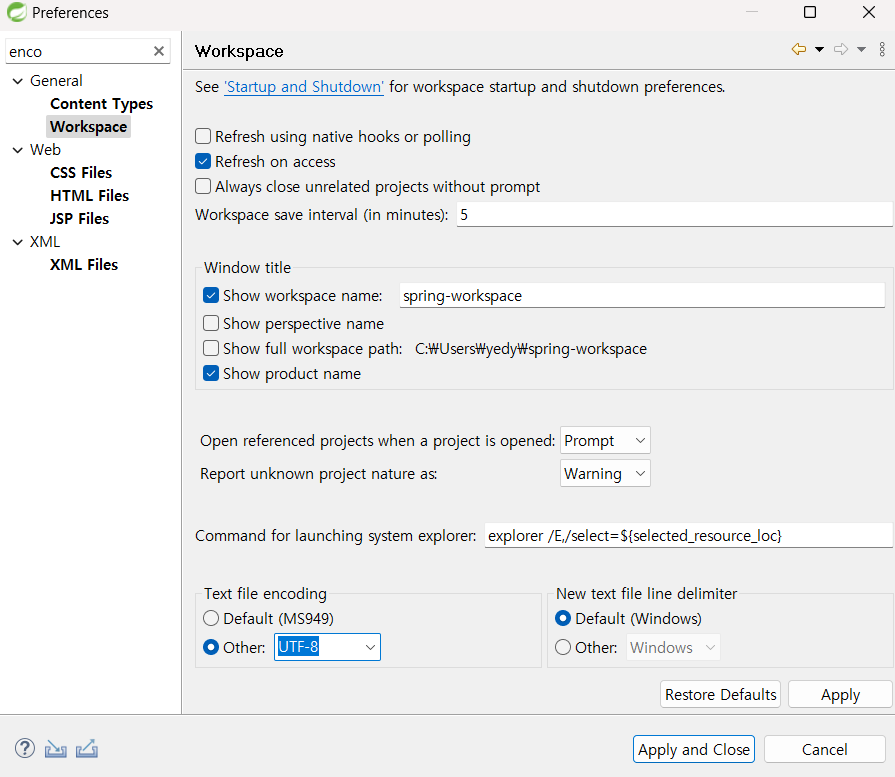895x777 pixels.
Task: Click the General tree label
Action: coord(56,81)
